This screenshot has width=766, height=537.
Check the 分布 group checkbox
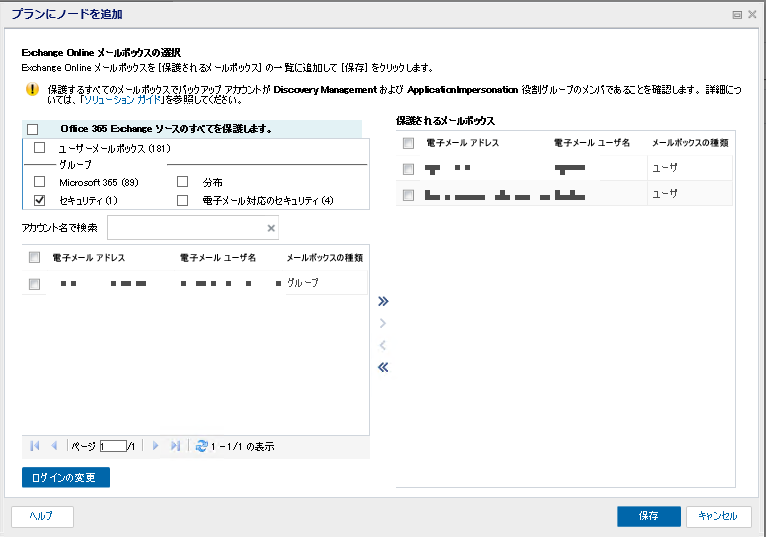[x=183, y=182]
